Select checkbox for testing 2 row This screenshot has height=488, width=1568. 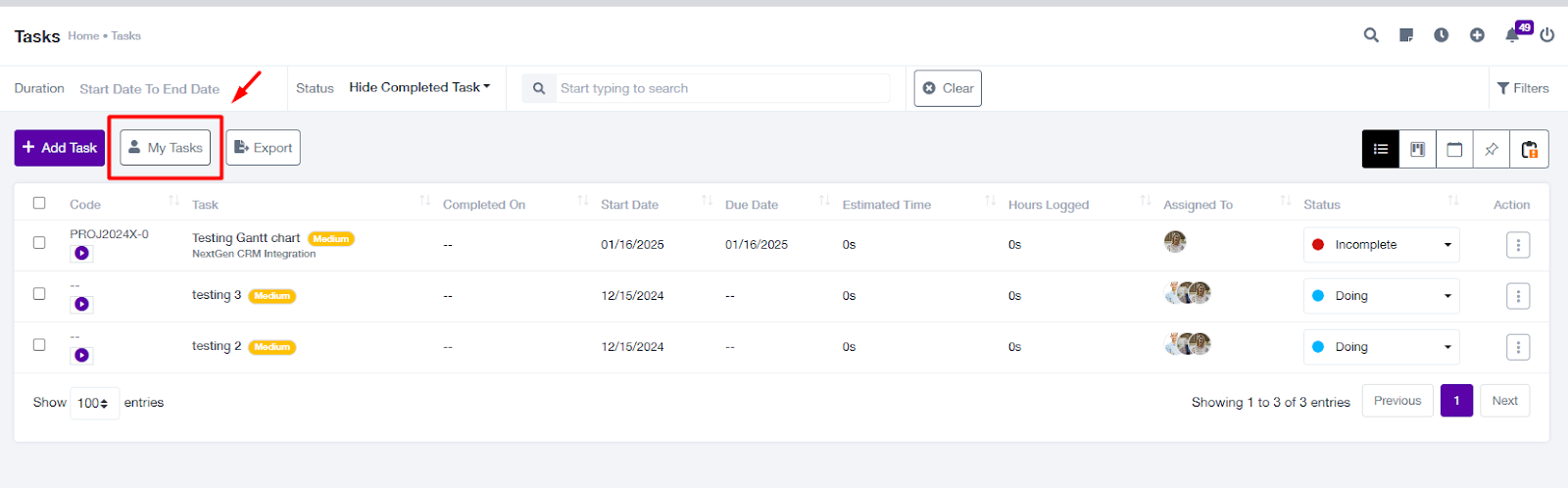coord(39,344)
